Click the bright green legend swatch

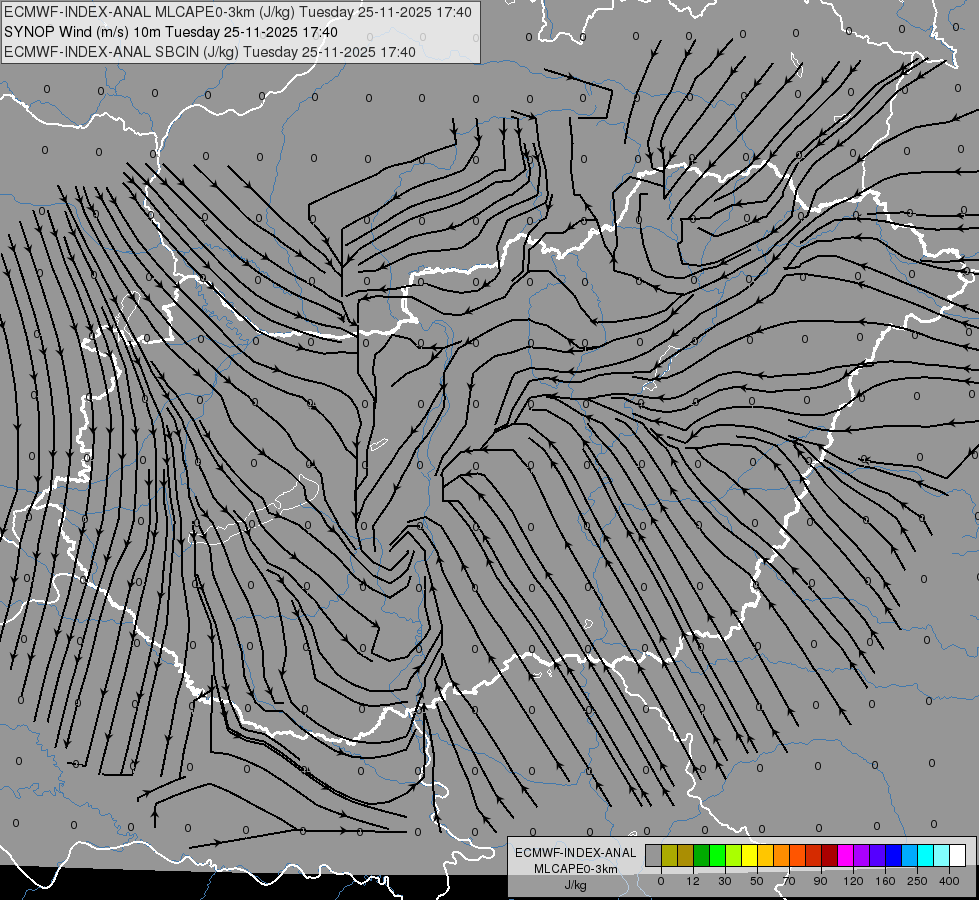click(717, 855)
